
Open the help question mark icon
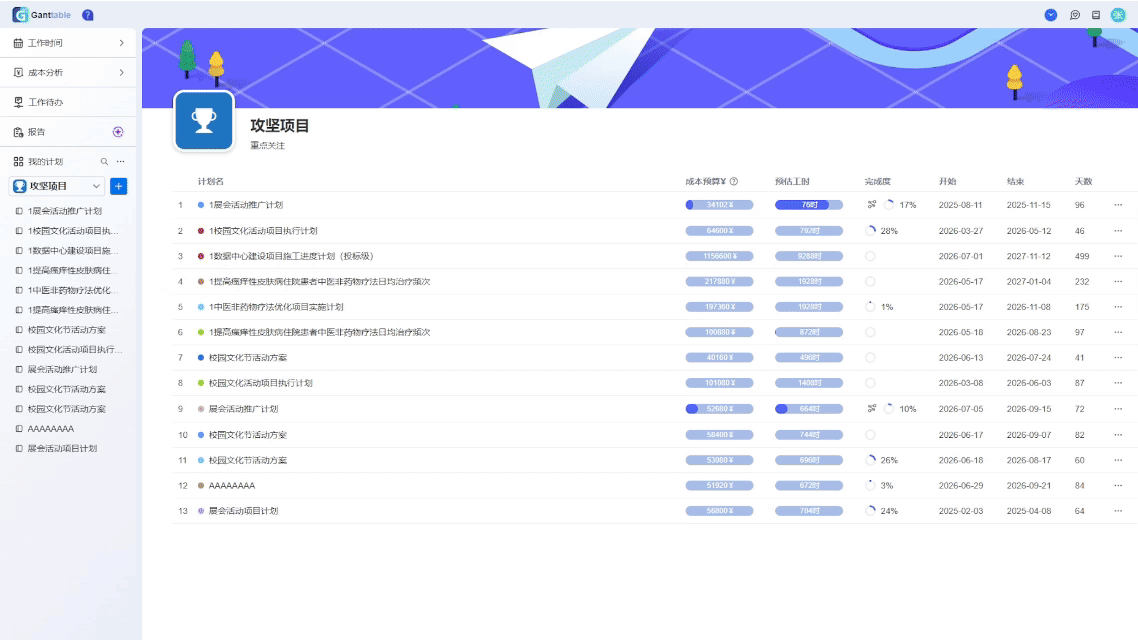tap(88, 15)
